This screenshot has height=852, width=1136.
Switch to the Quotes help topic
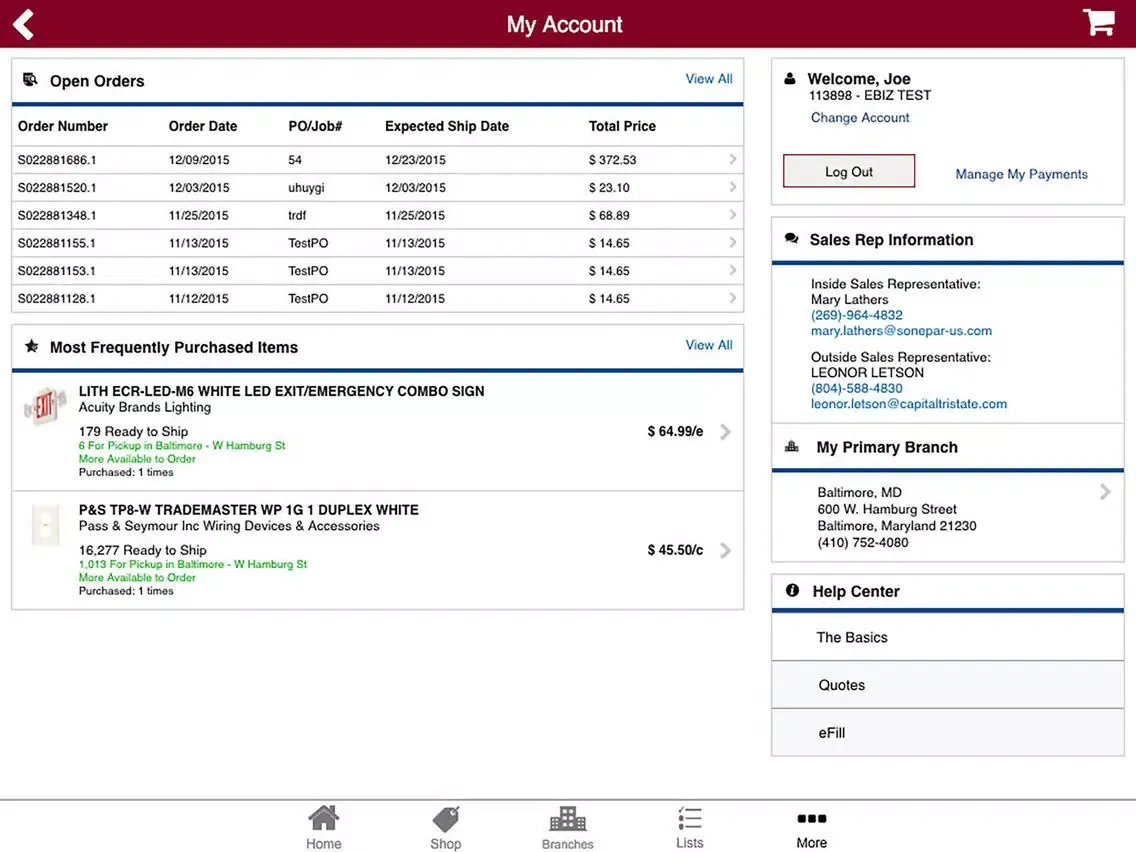pyautogui.click(x=841, y=685)
